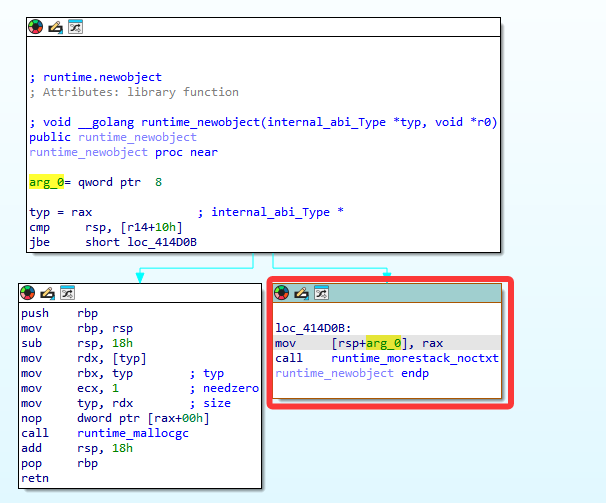Click the group nodes icon in the push rbp block
606x503 pixels.
point(67,293)
